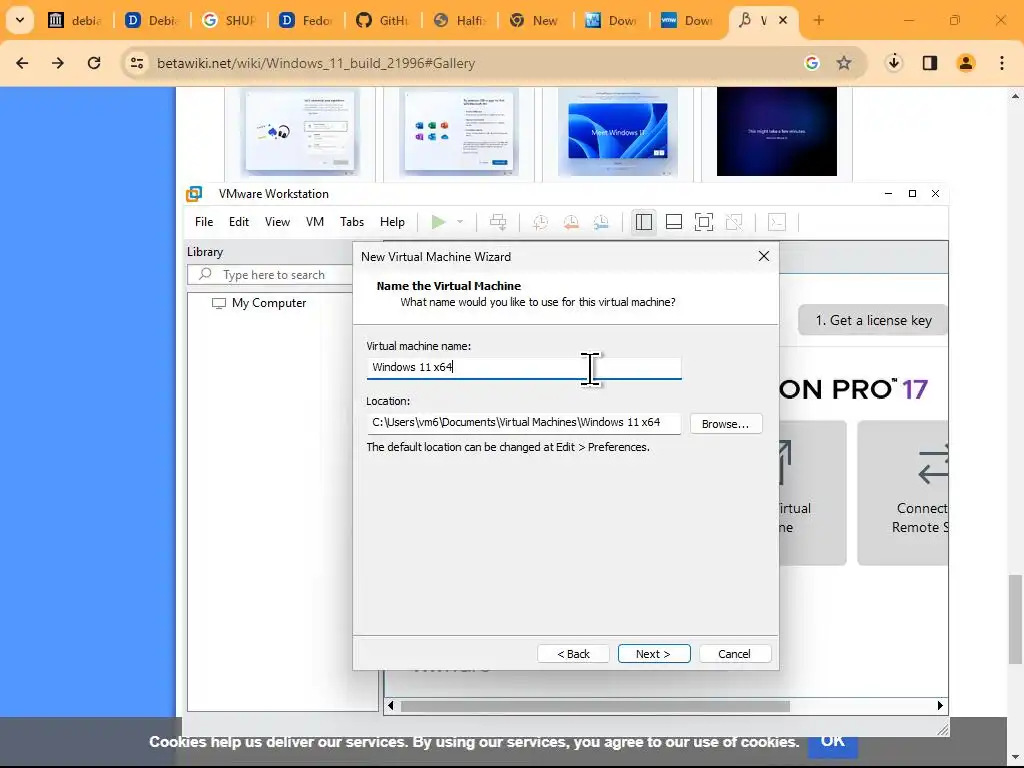The width and height of the screenshot is (1024, 768).
Task: Open the 'Meet Windows 11' gallery thumbnail
Action: click(x=618, y=133)
